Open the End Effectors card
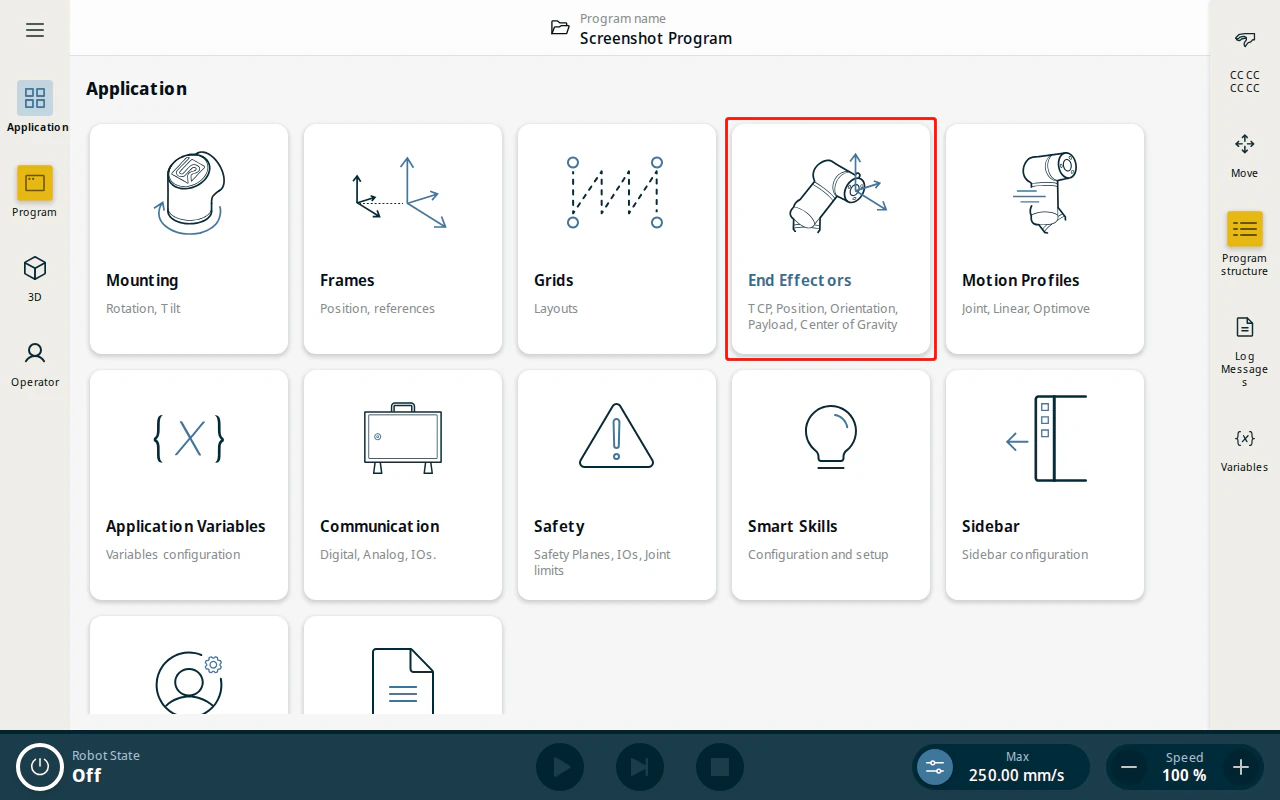 [831, 239]
